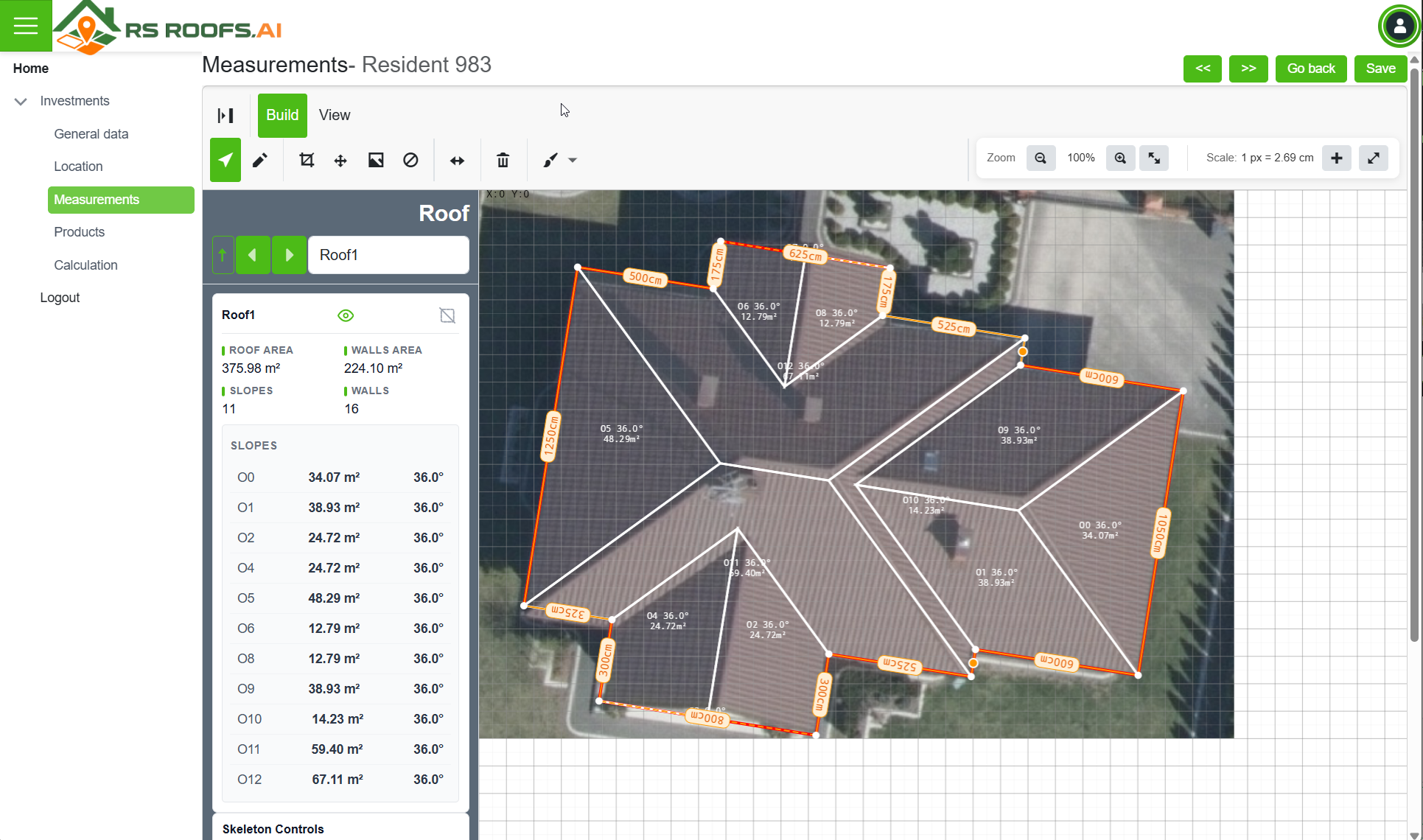Open the Products menu item
The width and height of the screenshot is (1423, 840).
(x=79, y=232)
